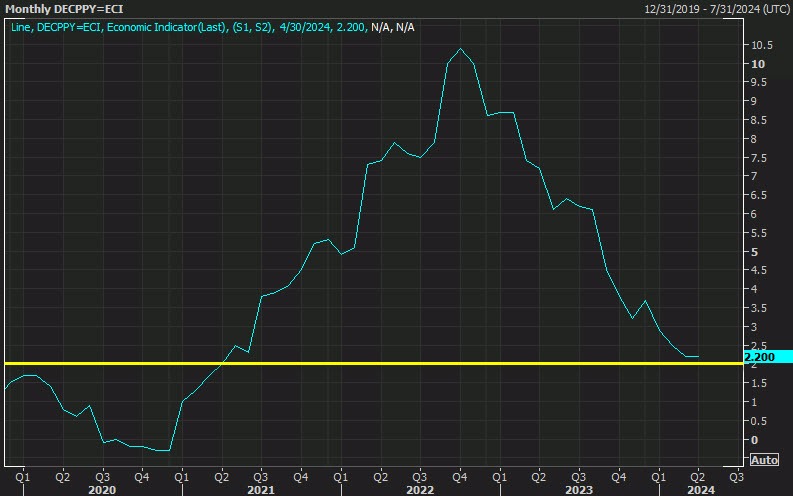The image size is (793, 496).
Task: Click the bold 10 on the value axis
Action: [759, 64]
